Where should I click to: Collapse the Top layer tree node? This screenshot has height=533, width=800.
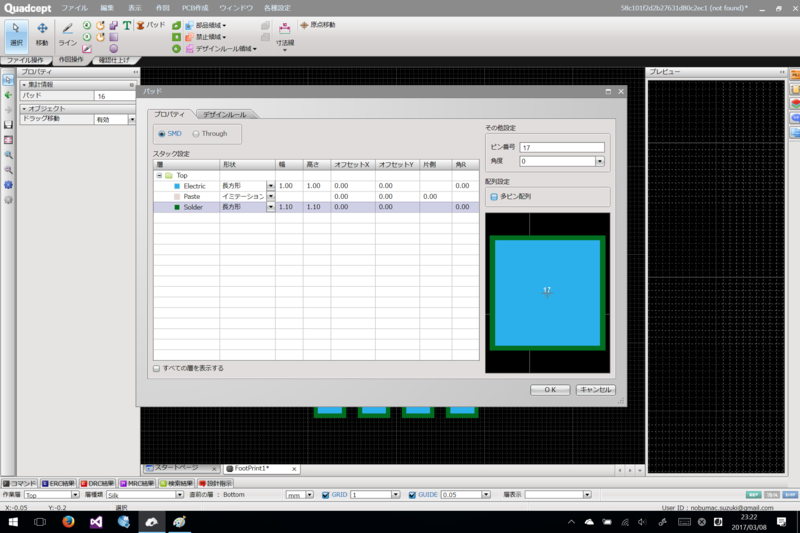point(159,175)
